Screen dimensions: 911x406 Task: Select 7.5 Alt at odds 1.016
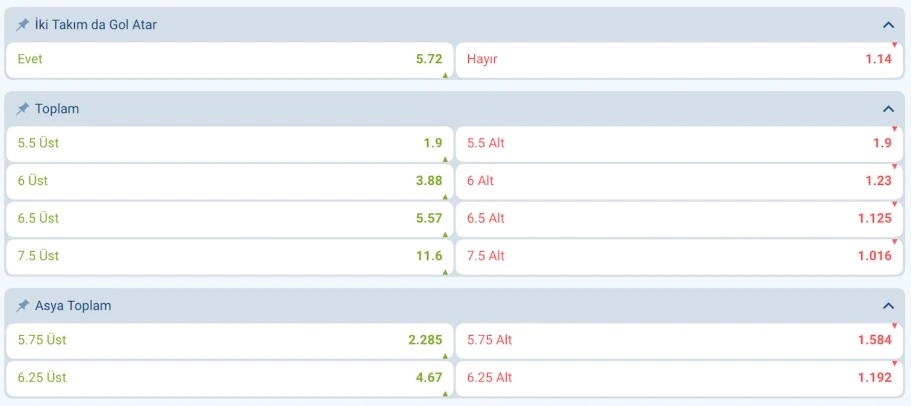click(679, 256)
